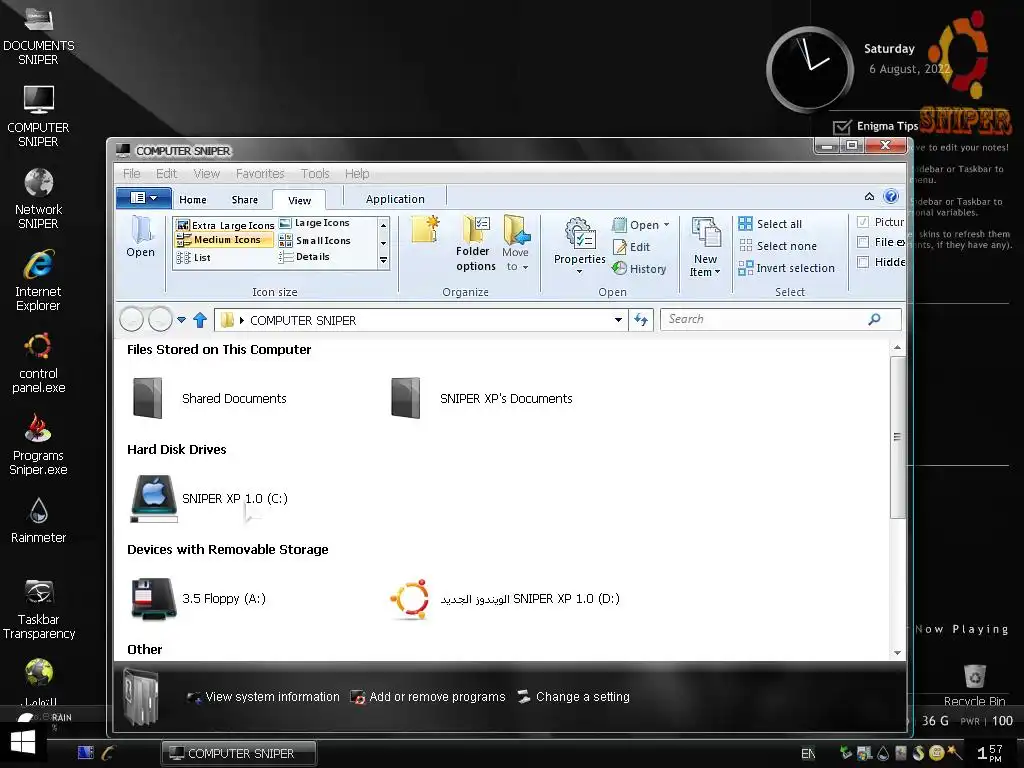Screen dimensions: 1024x768
Task: Choose Small Icons view
Action: click(x=315, y=240)
